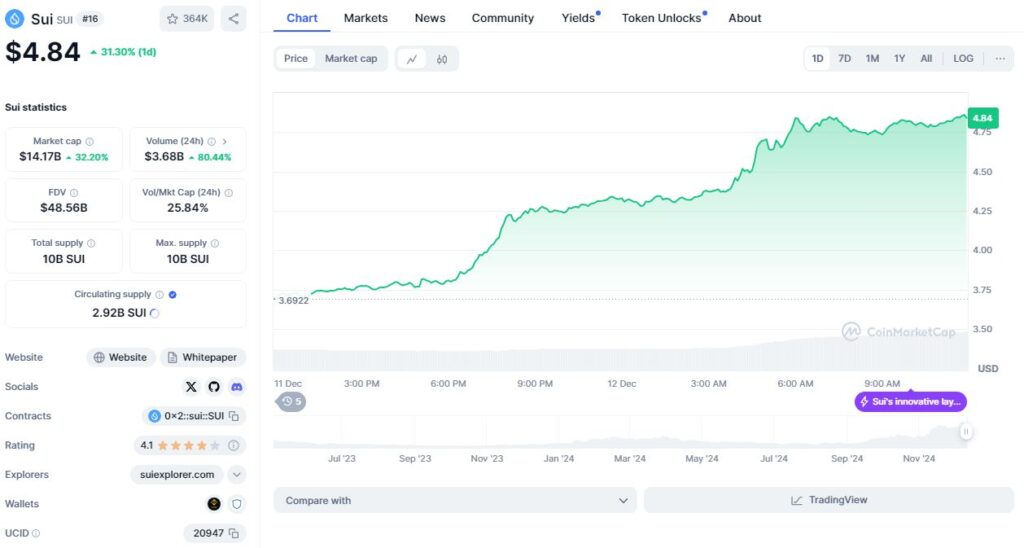The width and height of the screenshot is (1024, 548).
Task: Open Volume (24h) arrow chevron
Action: [x=225, y=141]
